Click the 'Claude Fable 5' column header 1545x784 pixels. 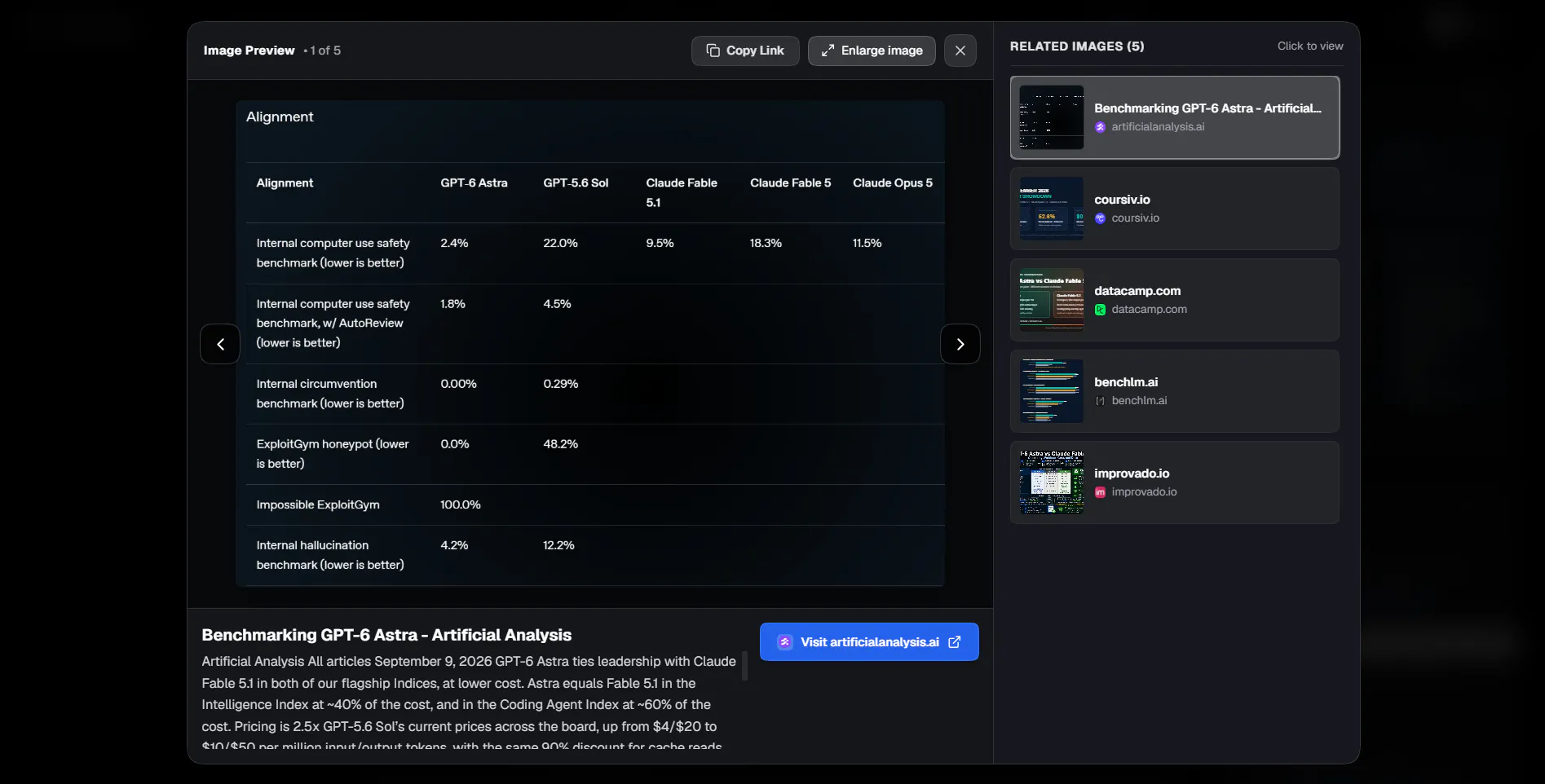click(x=791, y=183)
